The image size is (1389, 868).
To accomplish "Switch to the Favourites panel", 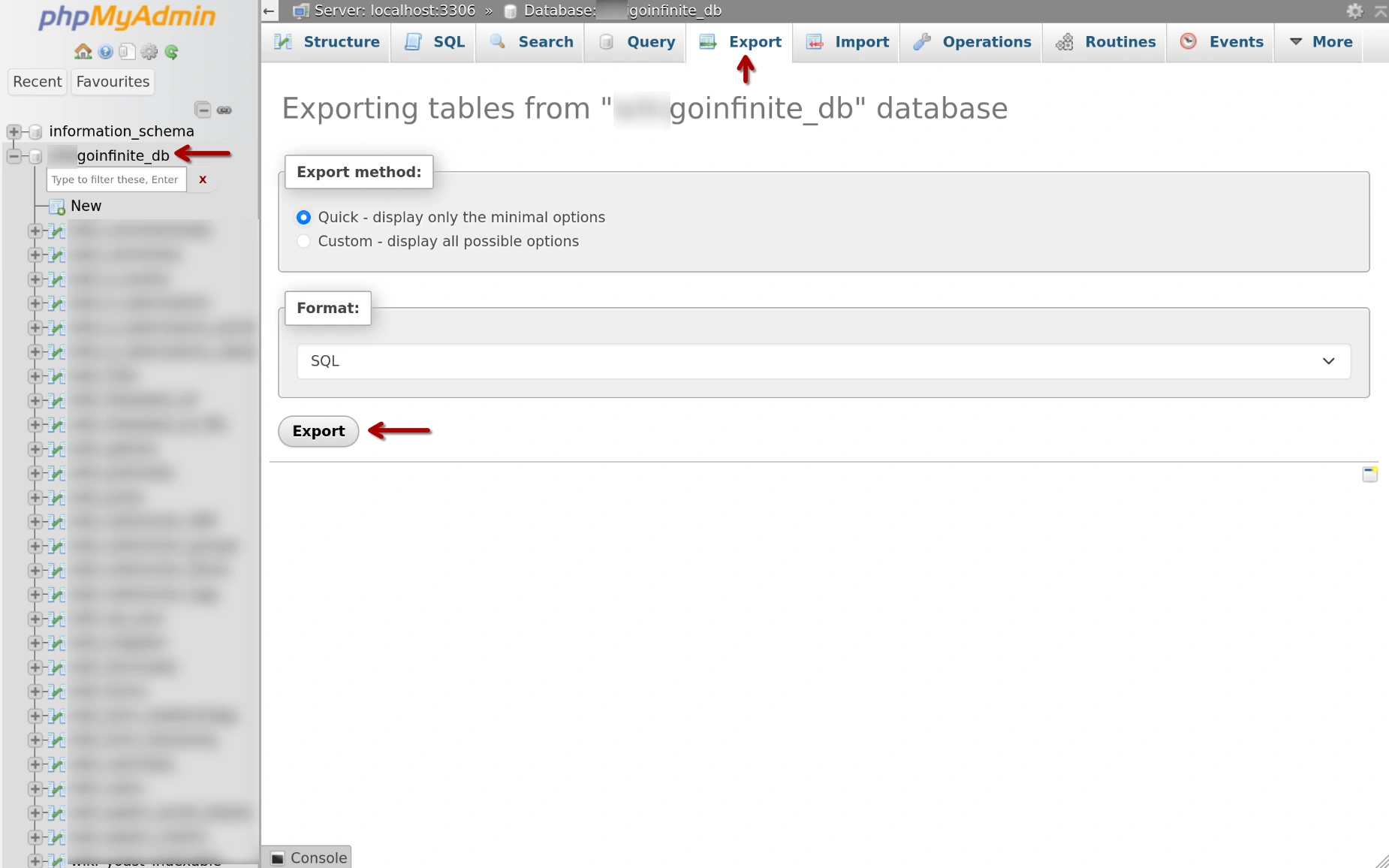I will 112,82.
